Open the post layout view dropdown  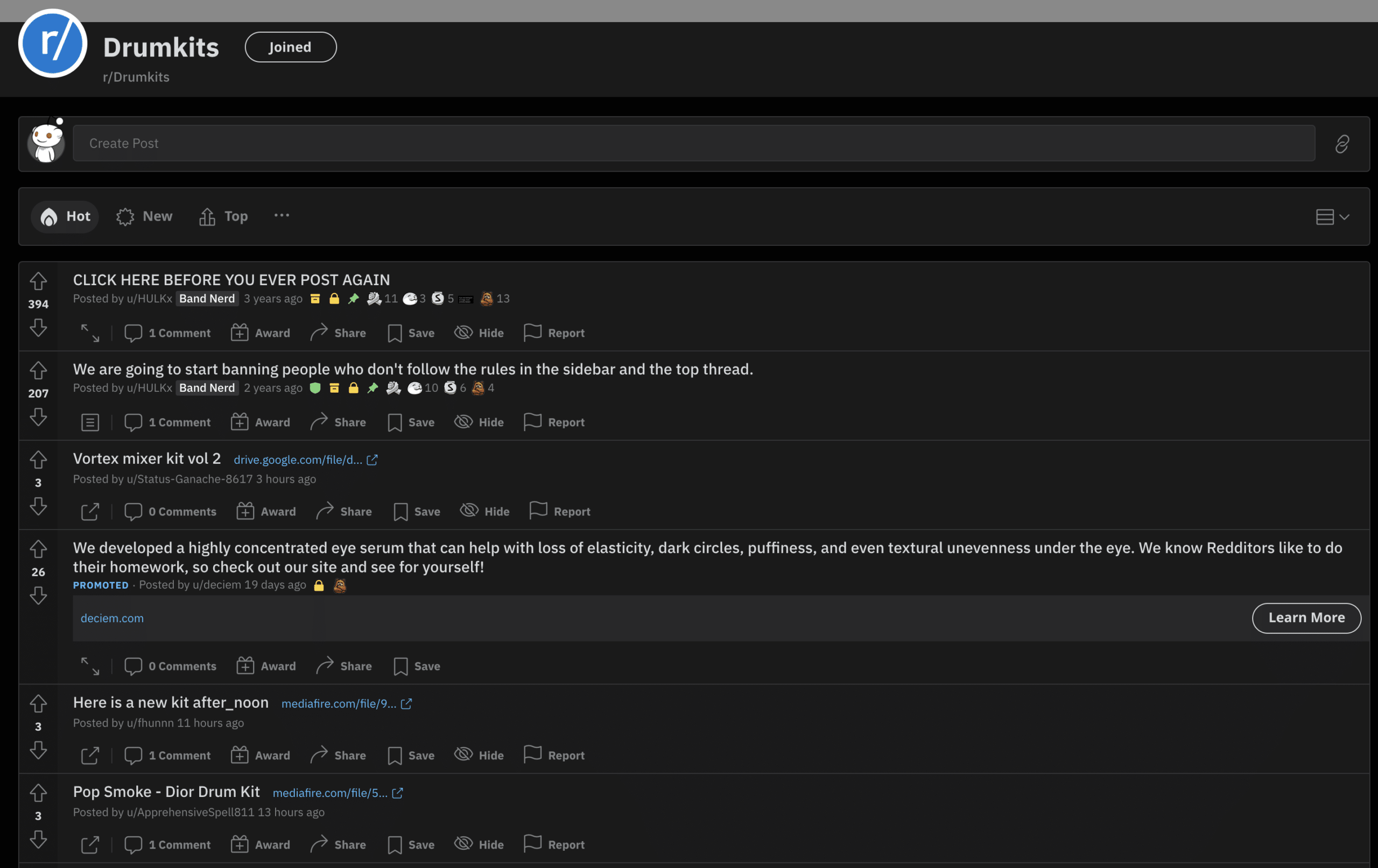tap(1333, 217)
